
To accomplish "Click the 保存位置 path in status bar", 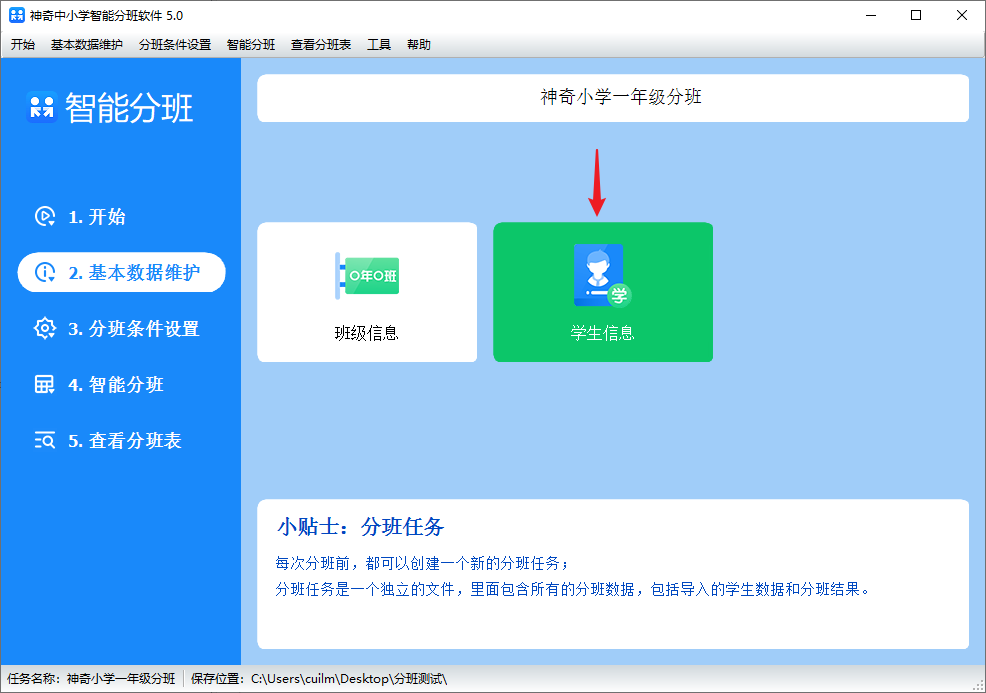I will click(x=319, y=679).
